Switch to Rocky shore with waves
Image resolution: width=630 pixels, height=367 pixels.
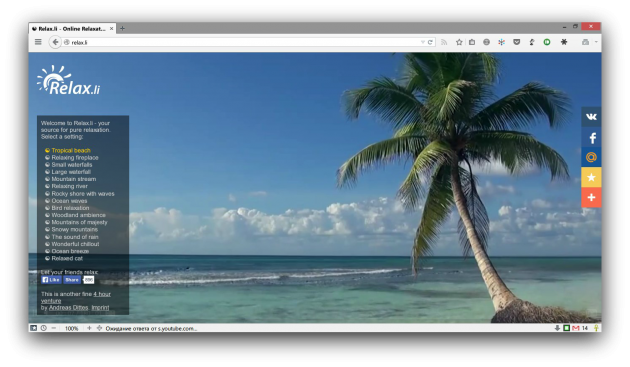[x=83, y=194]
